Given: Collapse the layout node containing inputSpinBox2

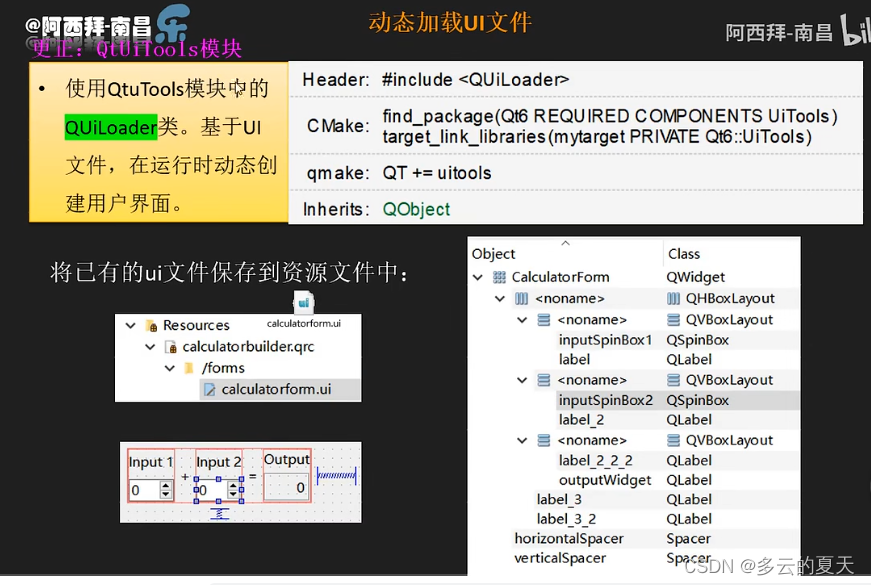Looking at the screenshot, I should tap(522, 380).
